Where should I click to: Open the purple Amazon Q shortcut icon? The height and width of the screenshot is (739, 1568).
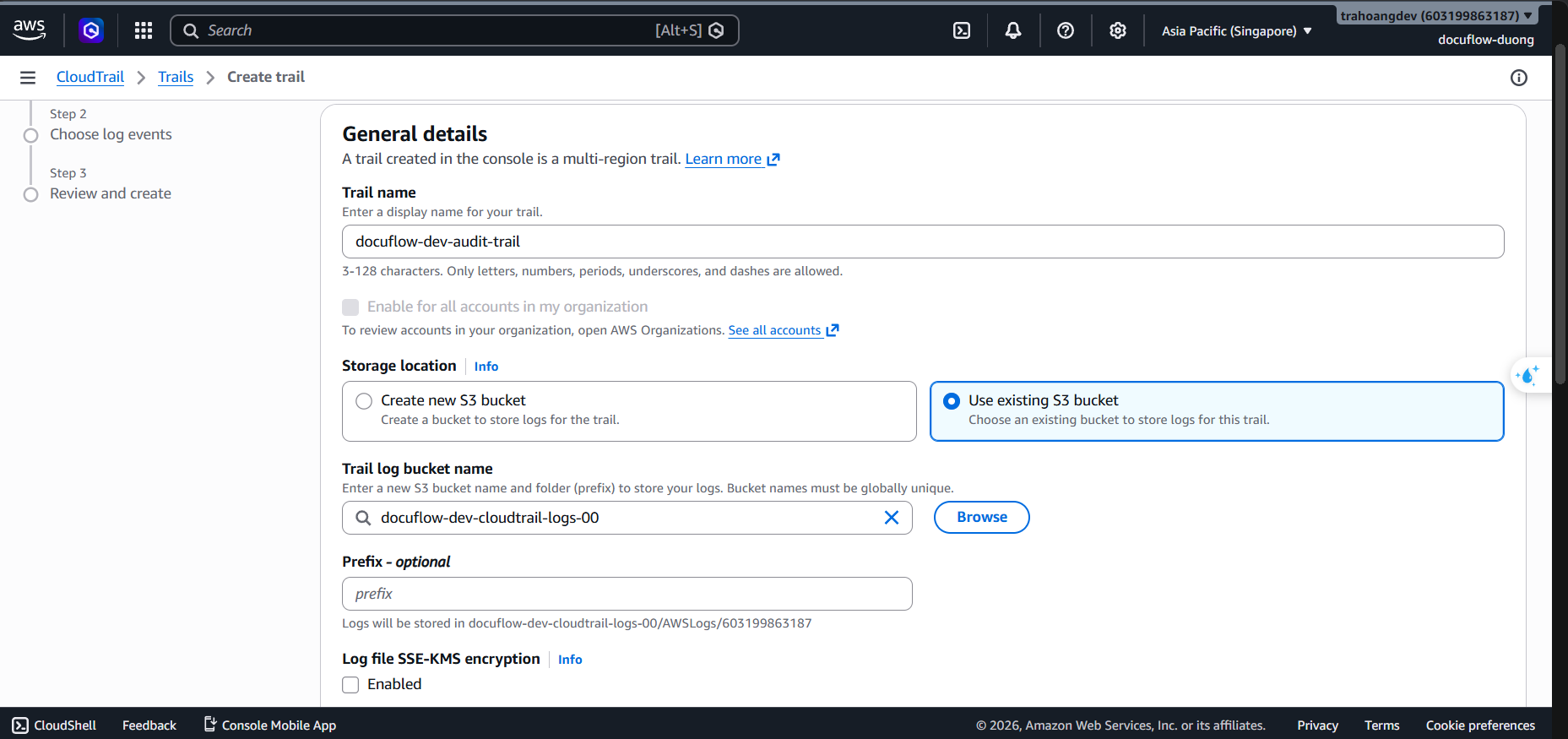coord(91,30)
